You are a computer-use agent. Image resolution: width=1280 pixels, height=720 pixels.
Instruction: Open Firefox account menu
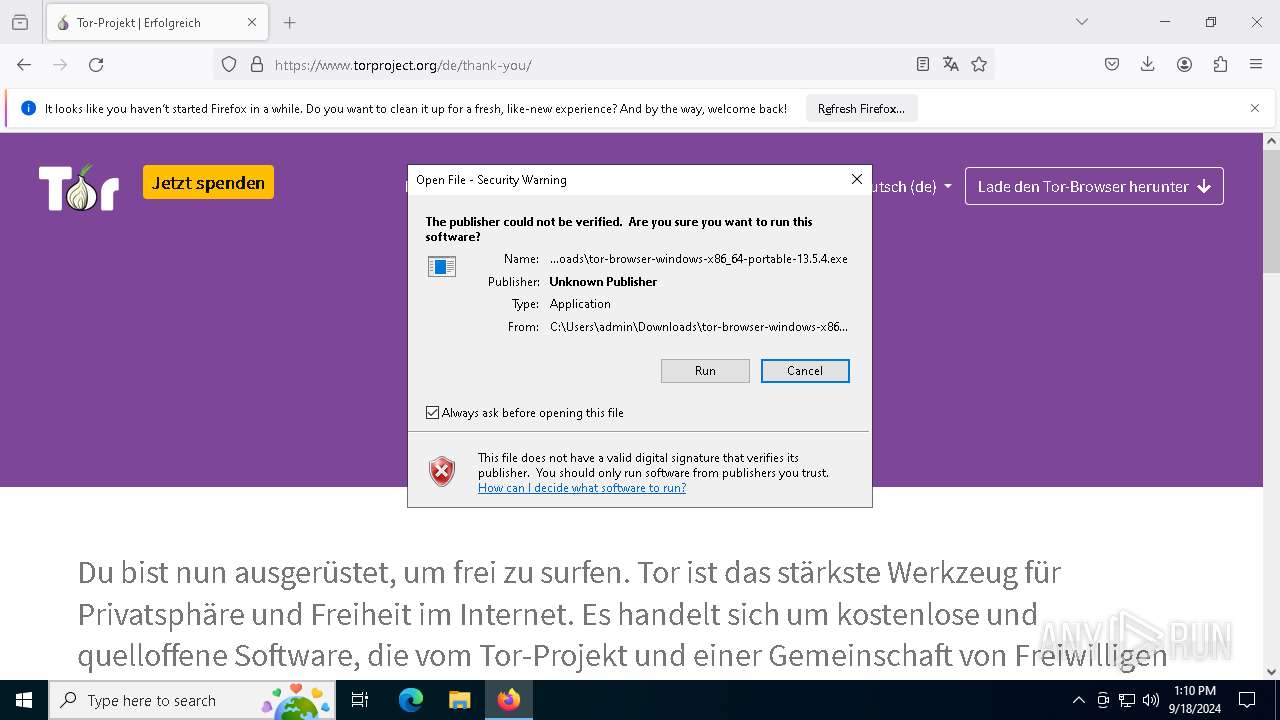click(1184, 65)
